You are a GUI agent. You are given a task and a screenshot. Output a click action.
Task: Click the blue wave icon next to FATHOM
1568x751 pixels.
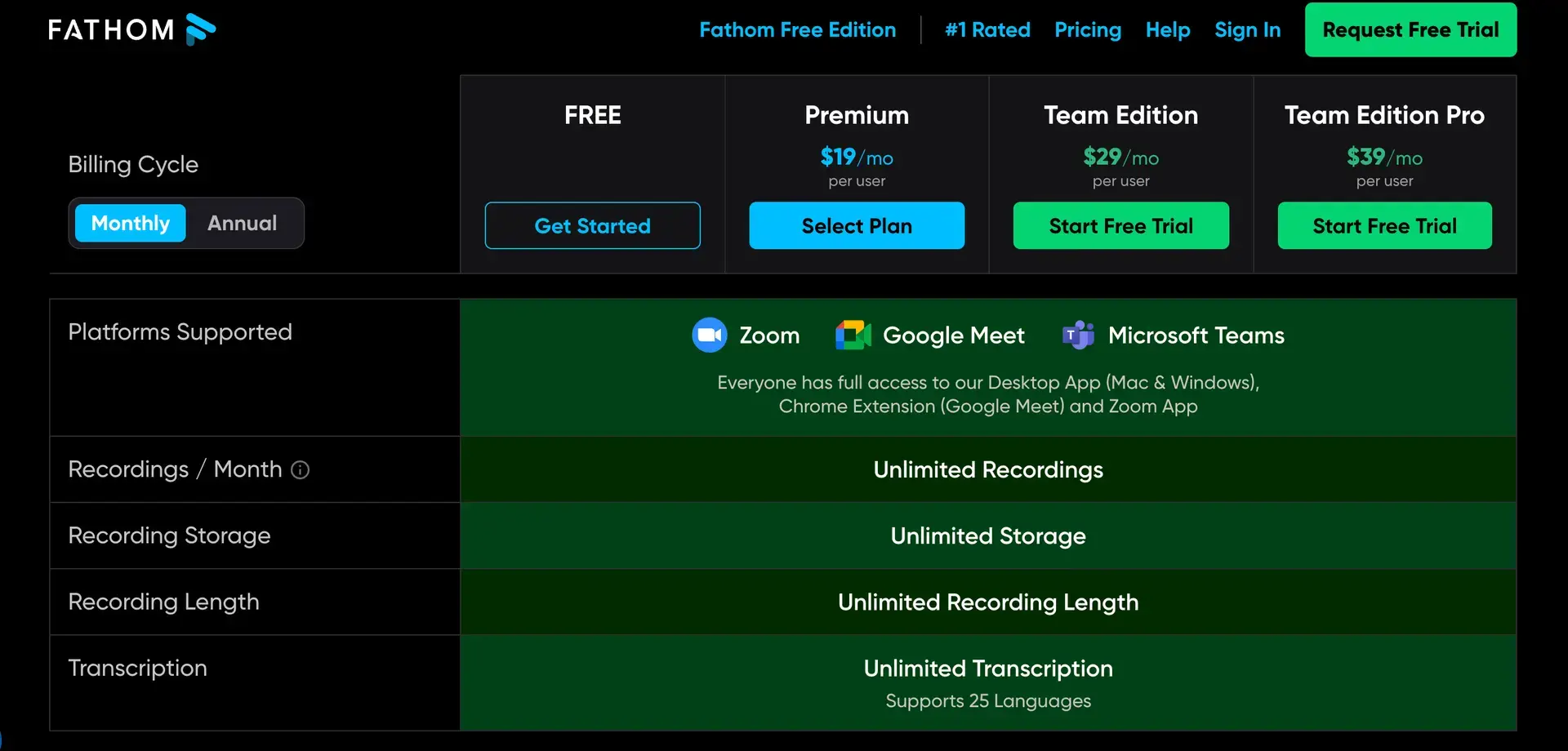(198, 29)
